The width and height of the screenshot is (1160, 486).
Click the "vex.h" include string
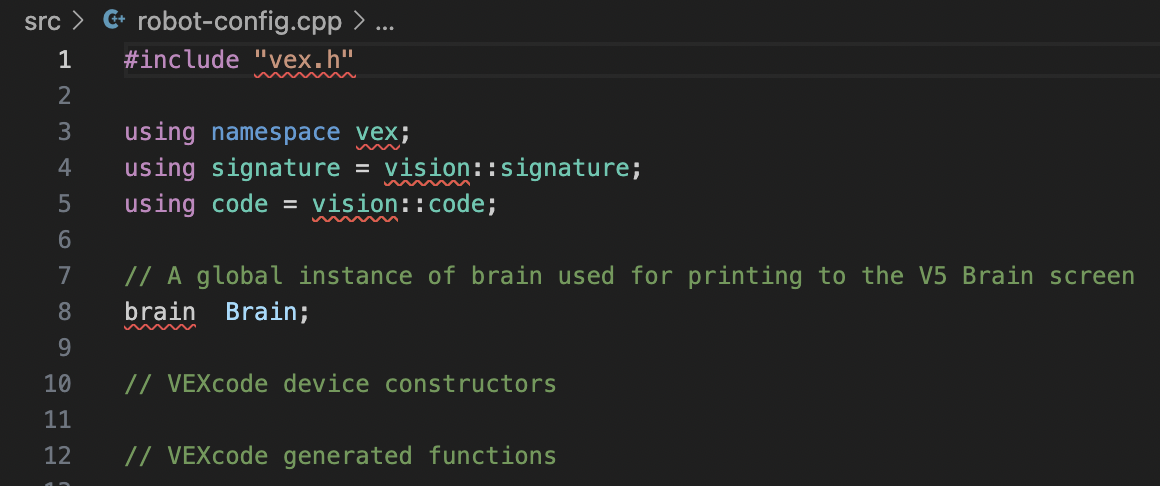click(x=305, y=60)
